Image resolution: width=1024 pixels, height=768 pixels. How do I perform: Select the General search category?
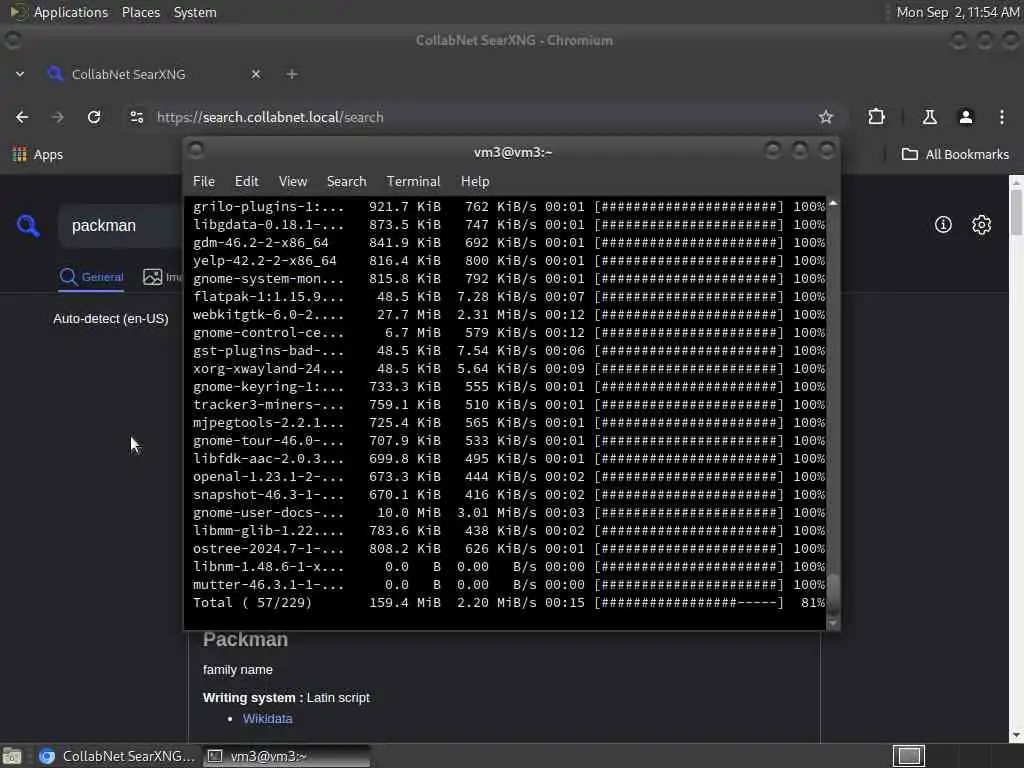coord(91,277)
